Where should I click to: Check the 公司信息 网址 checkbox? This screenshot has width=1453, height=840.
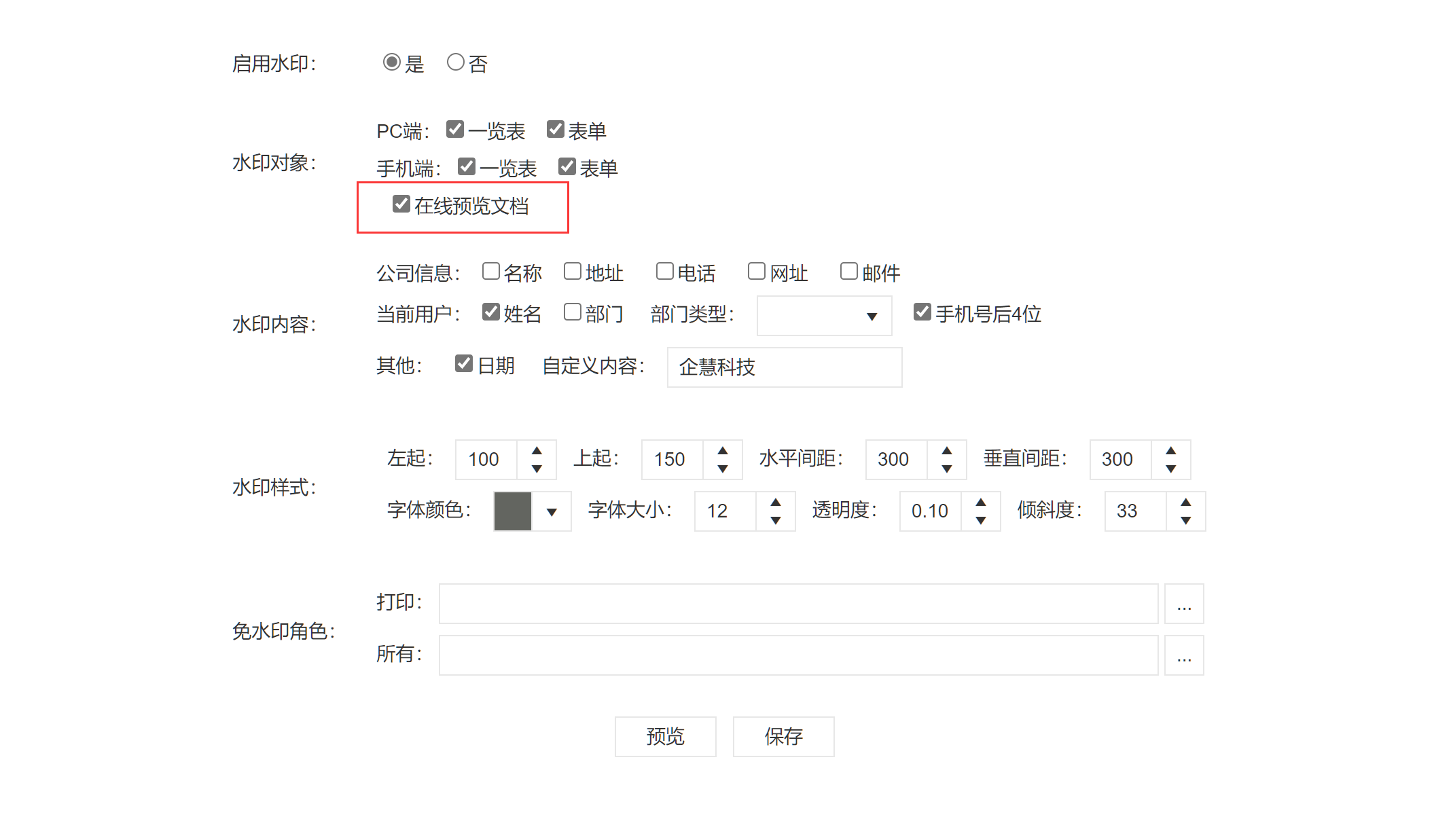tap(756, 272)
